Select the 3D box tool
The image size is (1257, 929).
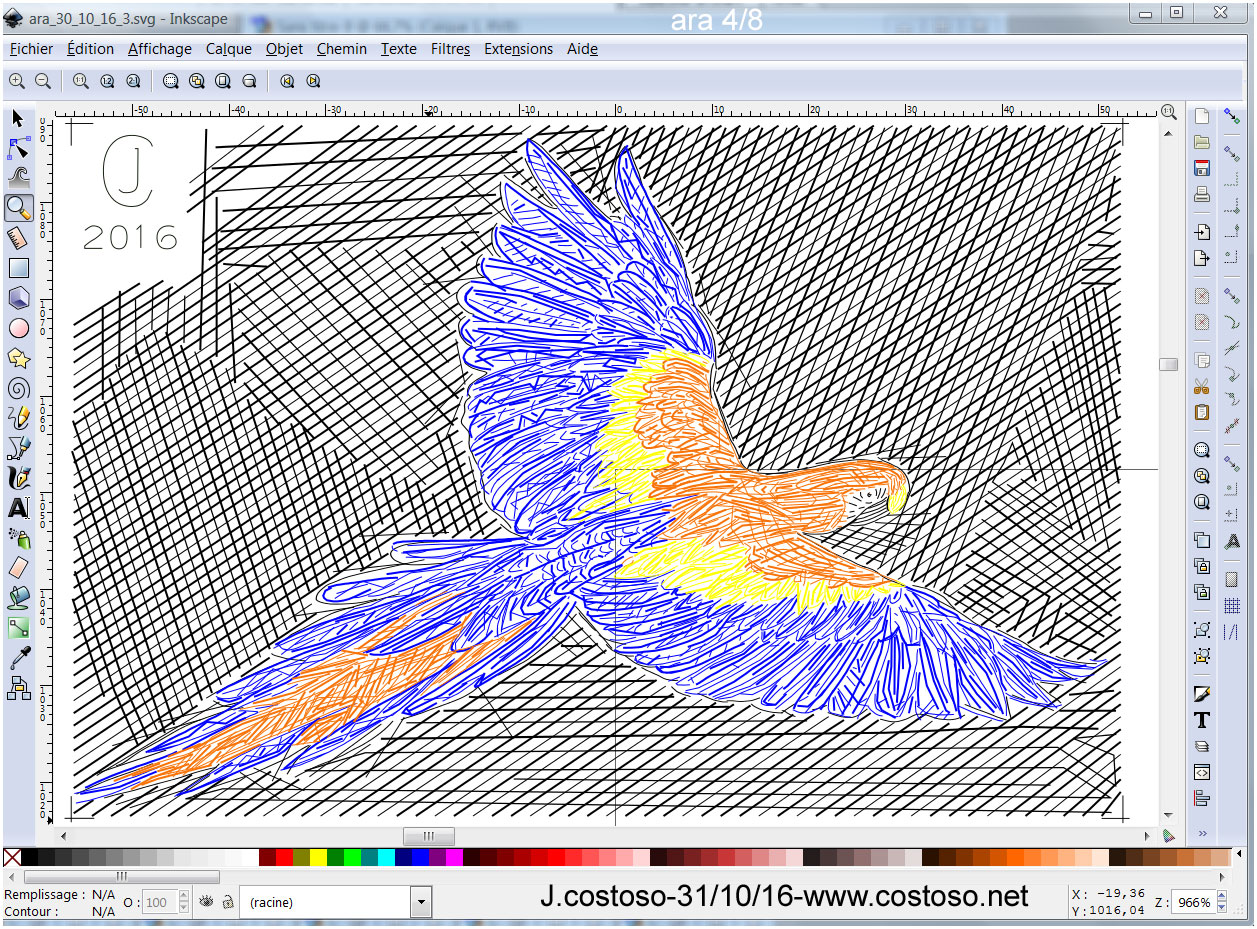tap(18, 298)
